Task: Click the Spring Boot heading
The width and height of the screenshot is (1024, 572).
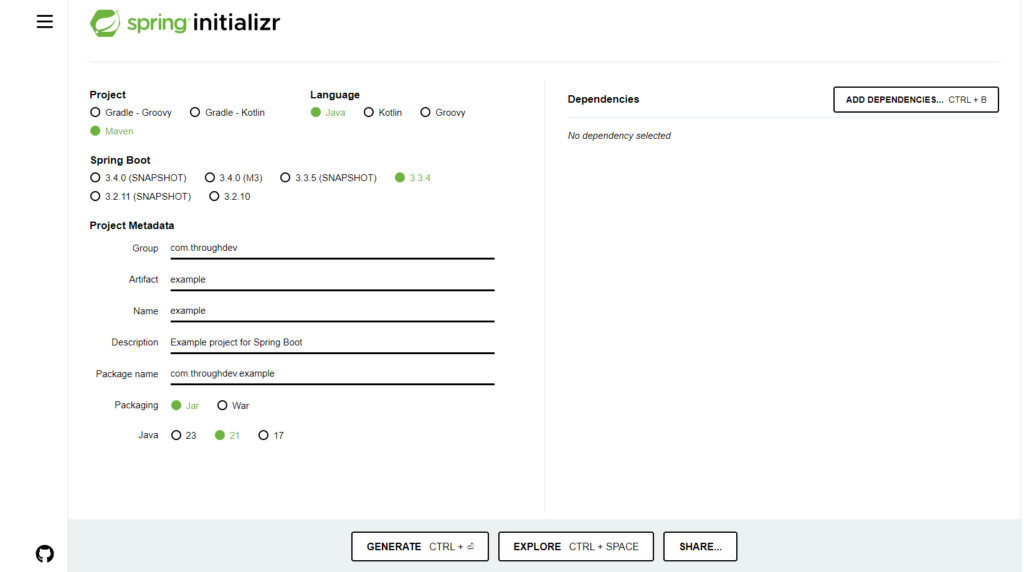Action: (x=120, y=160)
